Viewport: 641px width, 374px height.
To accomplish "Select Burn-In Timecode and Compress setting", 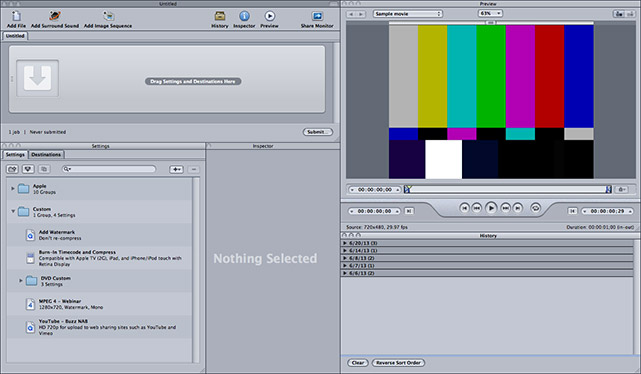I will click(99, 258).
